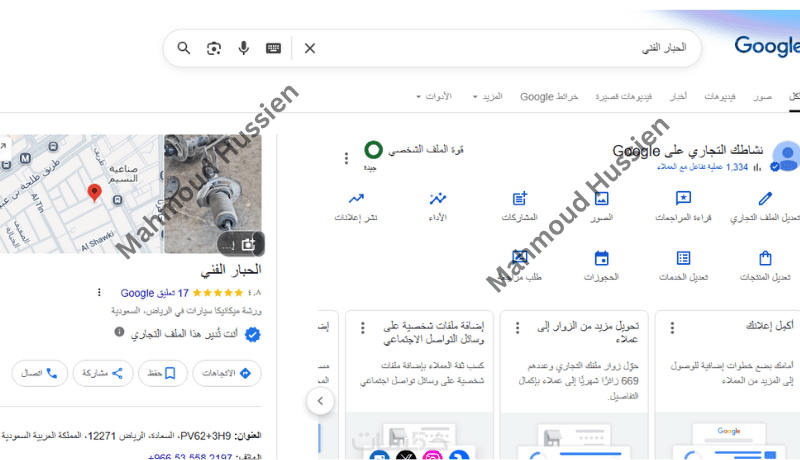Switch to the صور tab

[x=762, y=96]
